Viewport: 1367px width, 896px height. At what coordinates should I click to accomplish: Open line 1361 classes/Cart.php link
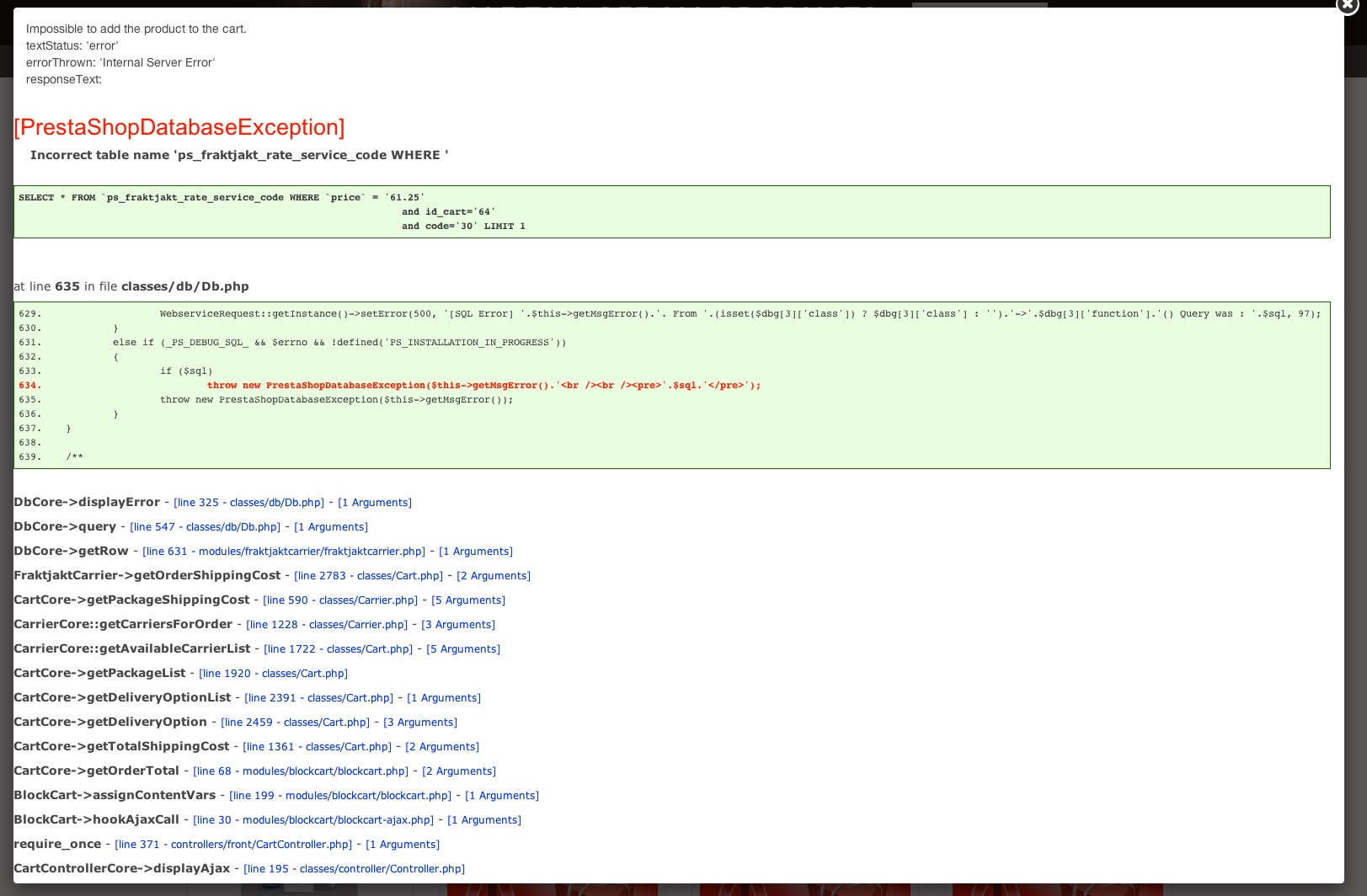(317, 747)
